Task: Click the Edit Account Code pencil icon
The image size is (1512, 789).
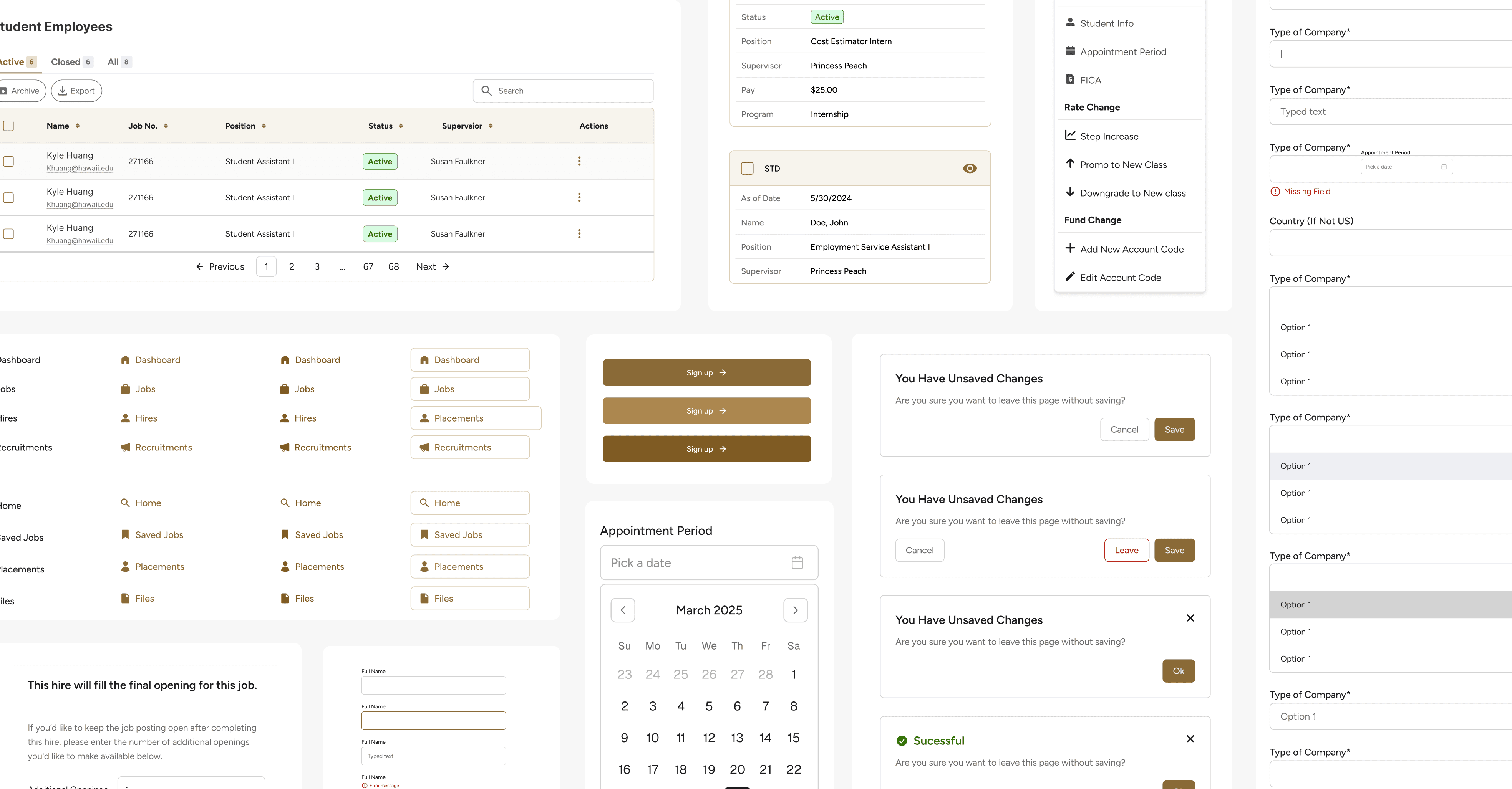Action: coord(1070,276)
